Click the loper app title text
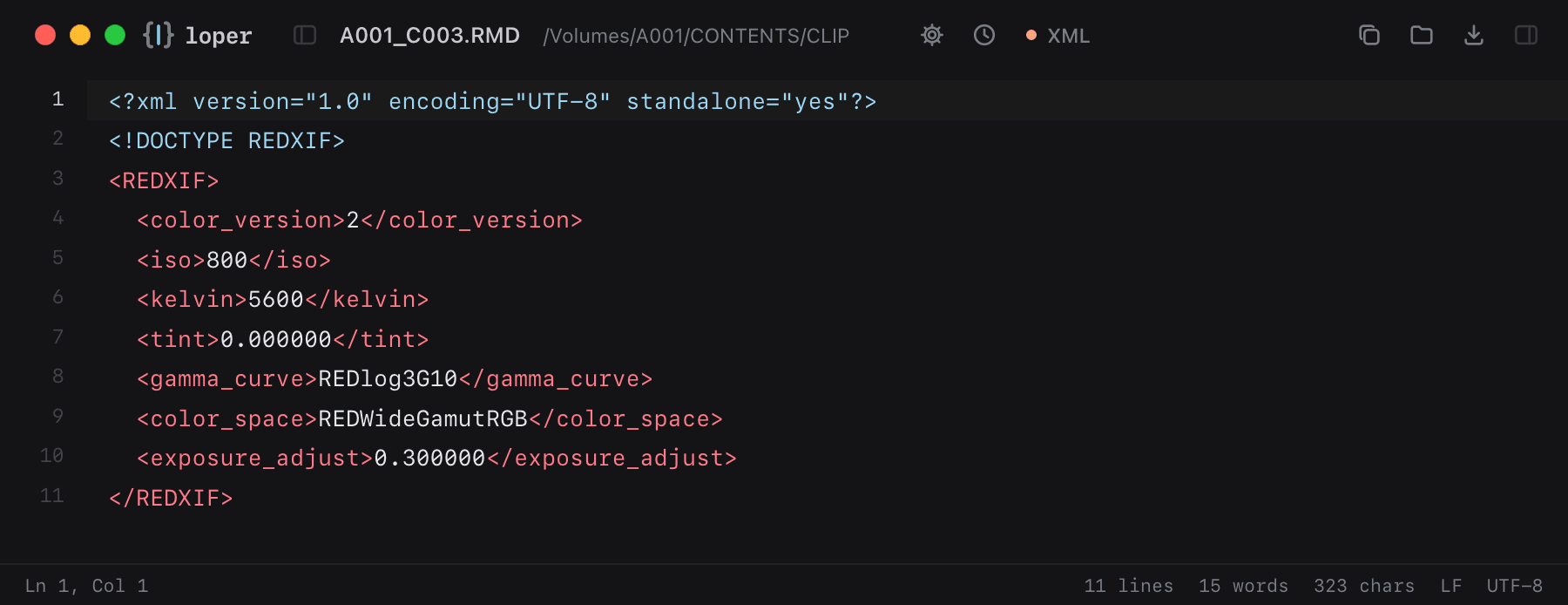Viewport: 1568px width, 605px height. coord(218,36)
